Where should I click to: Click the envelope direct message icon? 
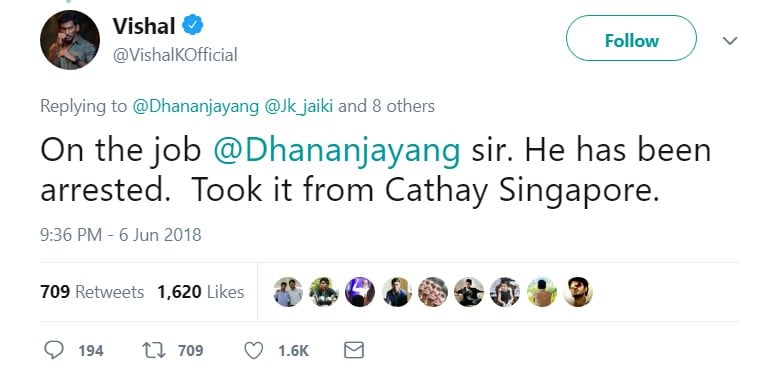pos(353,350)
